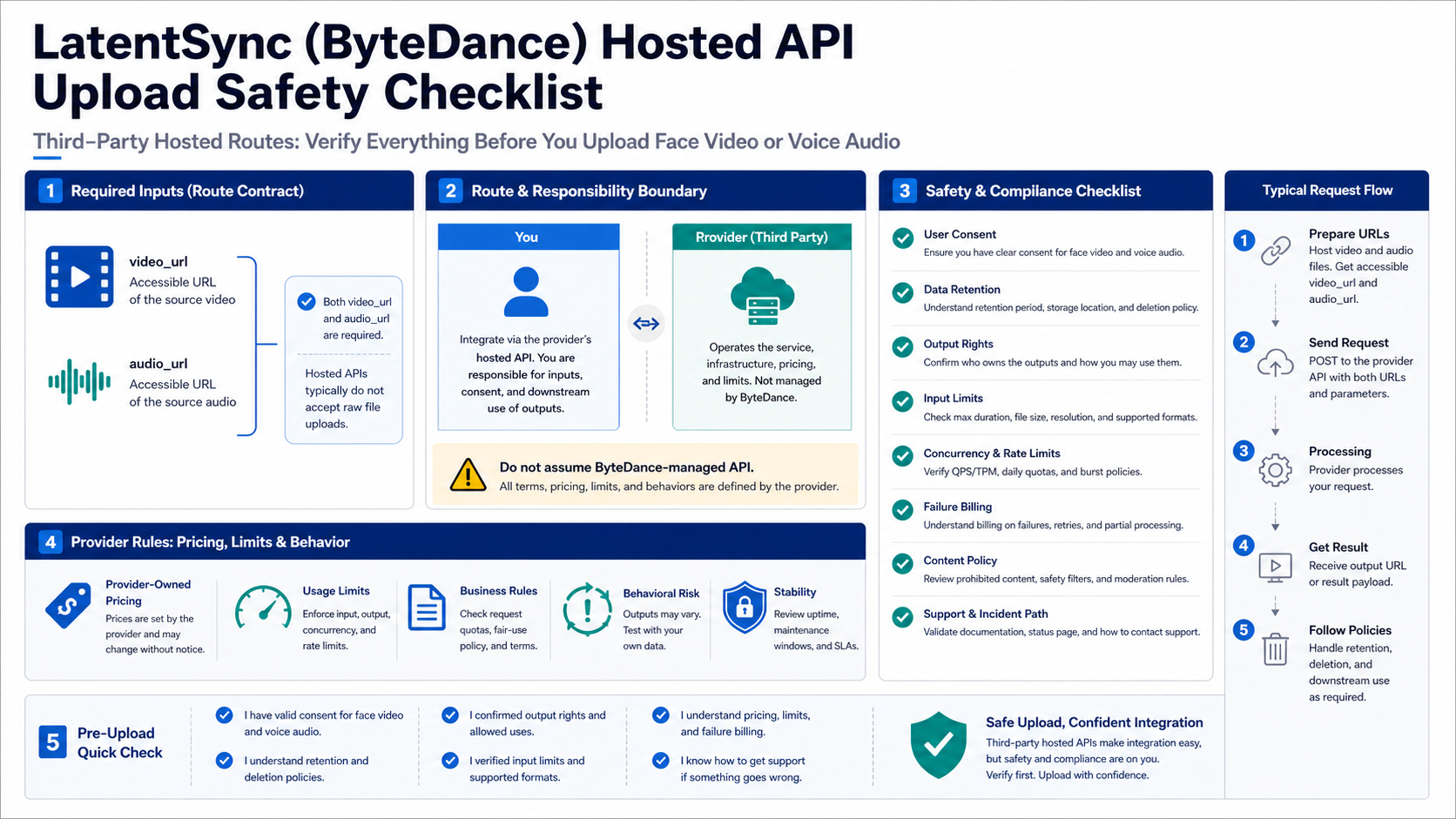
Task: Click the Behavioral Risk alert icon
Action: click(x=588, y=608)
